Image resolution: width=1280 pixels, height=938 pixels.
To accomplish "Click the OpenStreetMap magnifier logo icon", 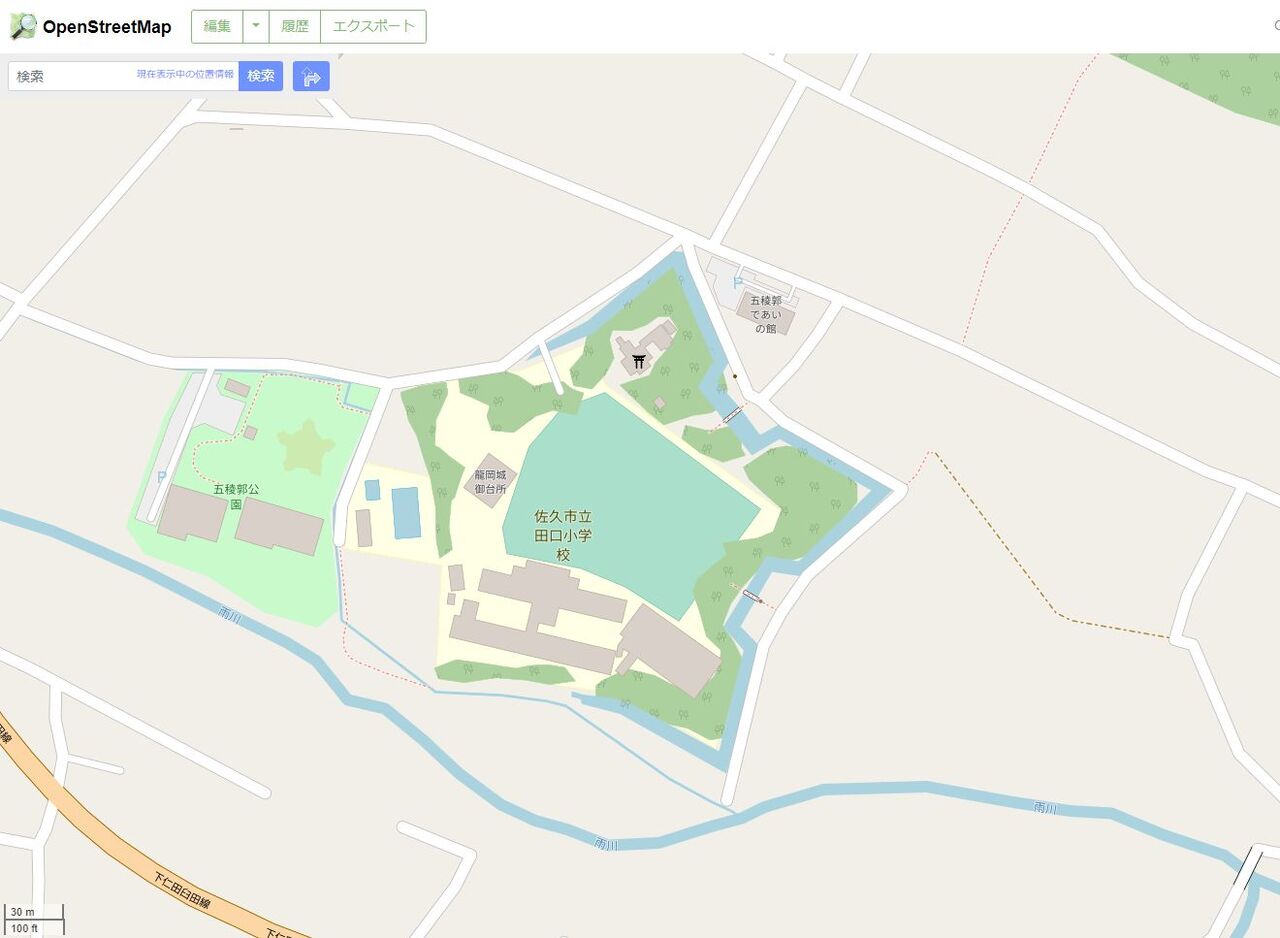I will click(23, 27).
